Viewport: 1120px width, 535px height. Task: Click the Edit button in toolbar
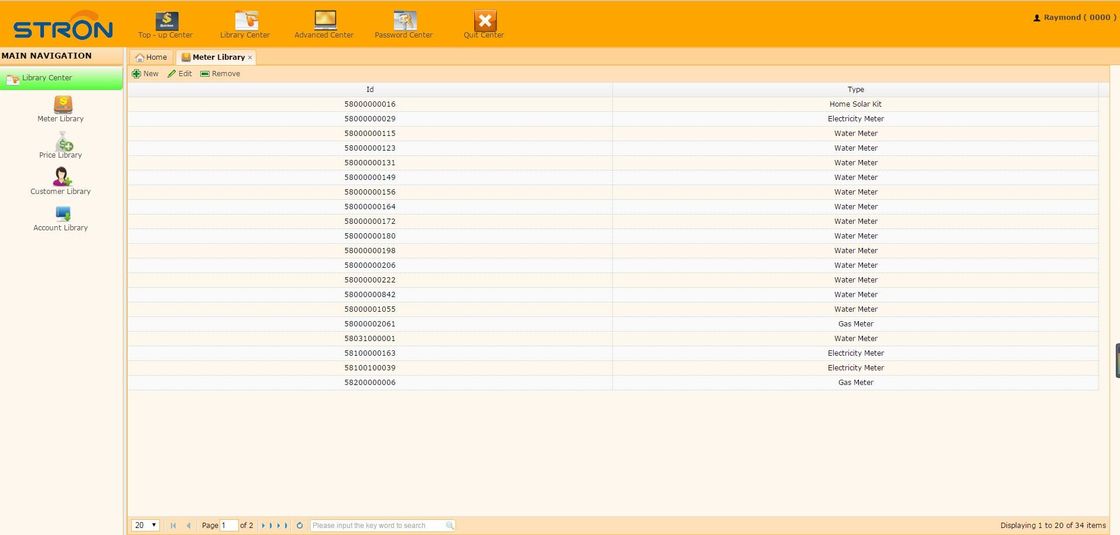click(180, 74)
